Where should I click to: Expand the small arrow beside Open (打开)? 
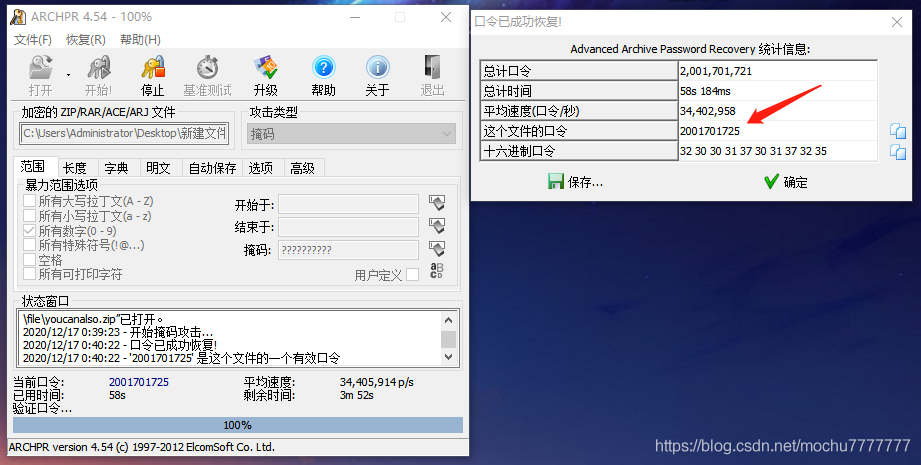click(68, 75)
